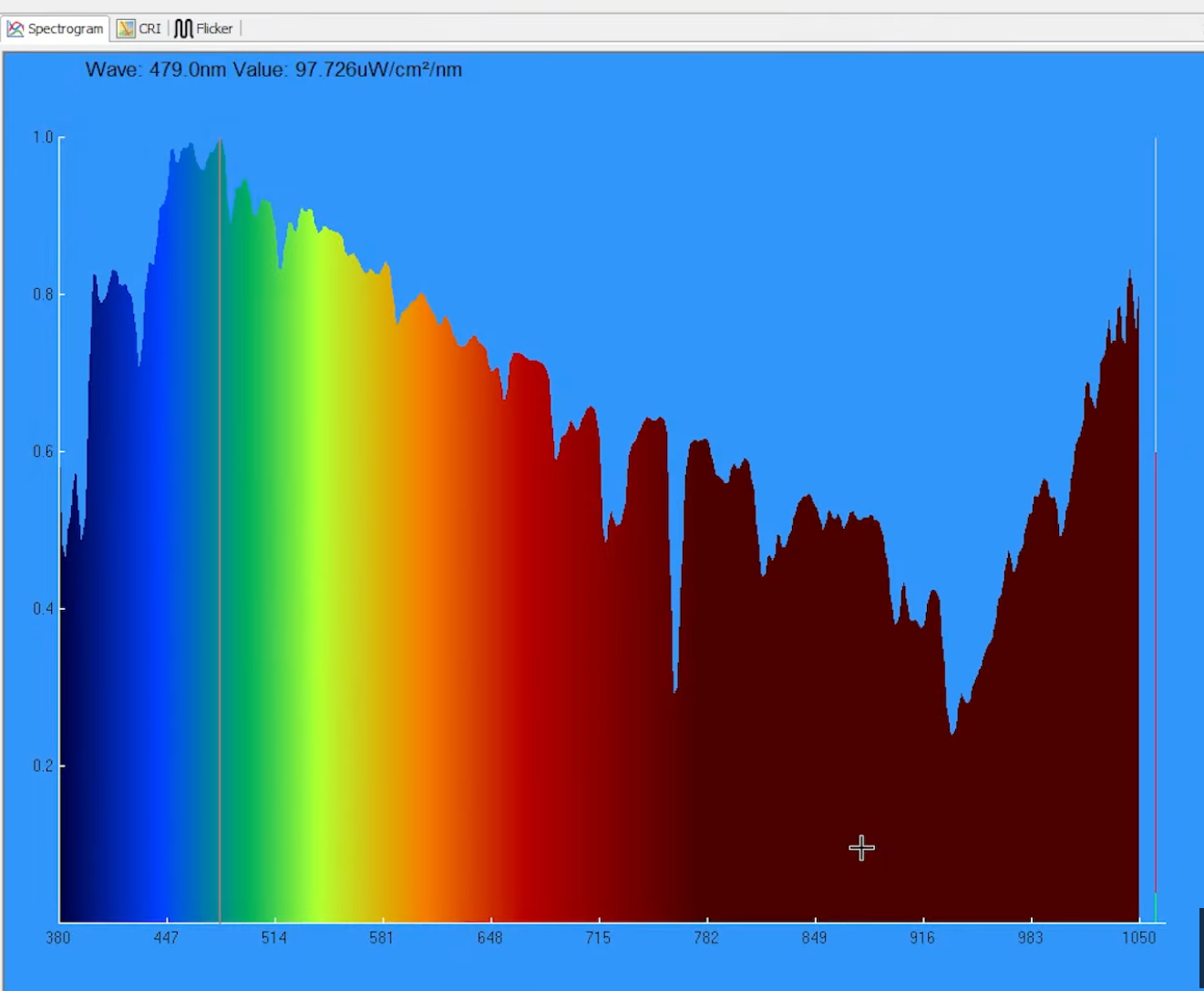Open the Flicker tab
The image size is (1204, 991).
click(x=204, y=28)
